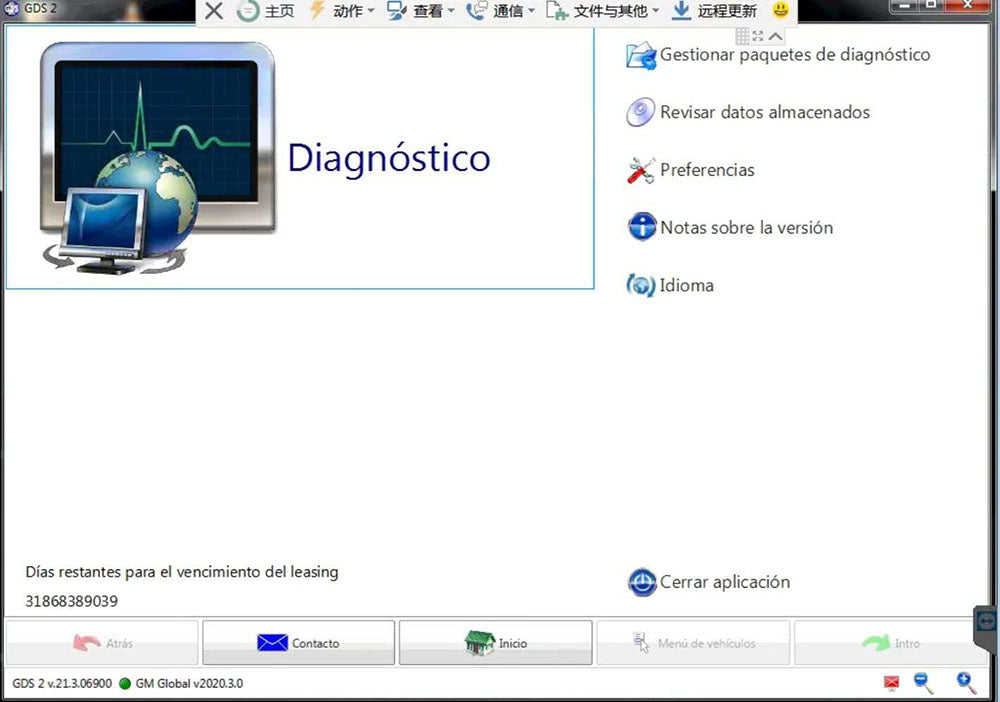Click the Gestionar paquetes de diagnóstico icon
1000x702 pixels.
pos(640,56)
